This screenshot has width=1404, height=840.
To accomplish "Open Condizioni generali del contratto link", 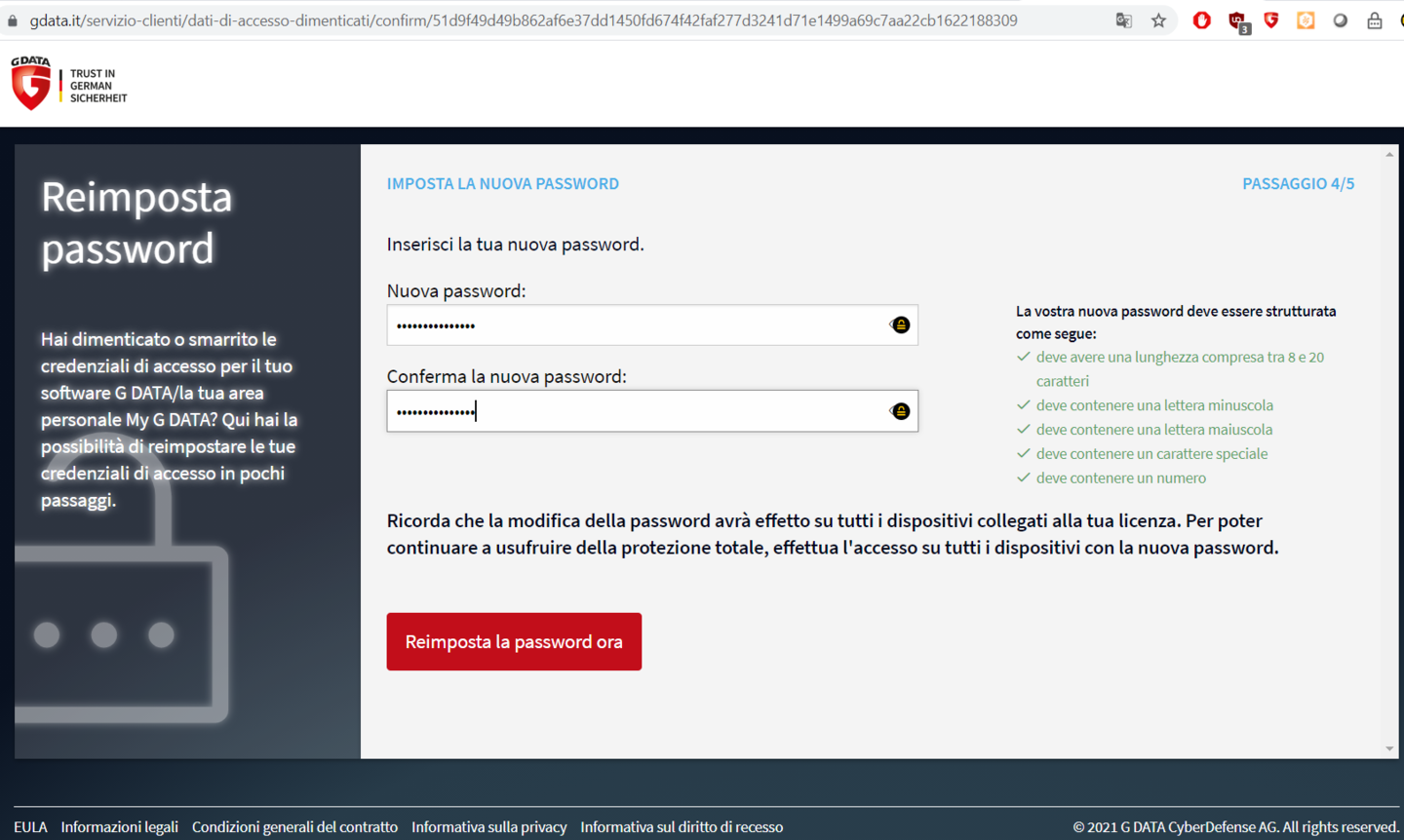I will [x=294, y=826].
